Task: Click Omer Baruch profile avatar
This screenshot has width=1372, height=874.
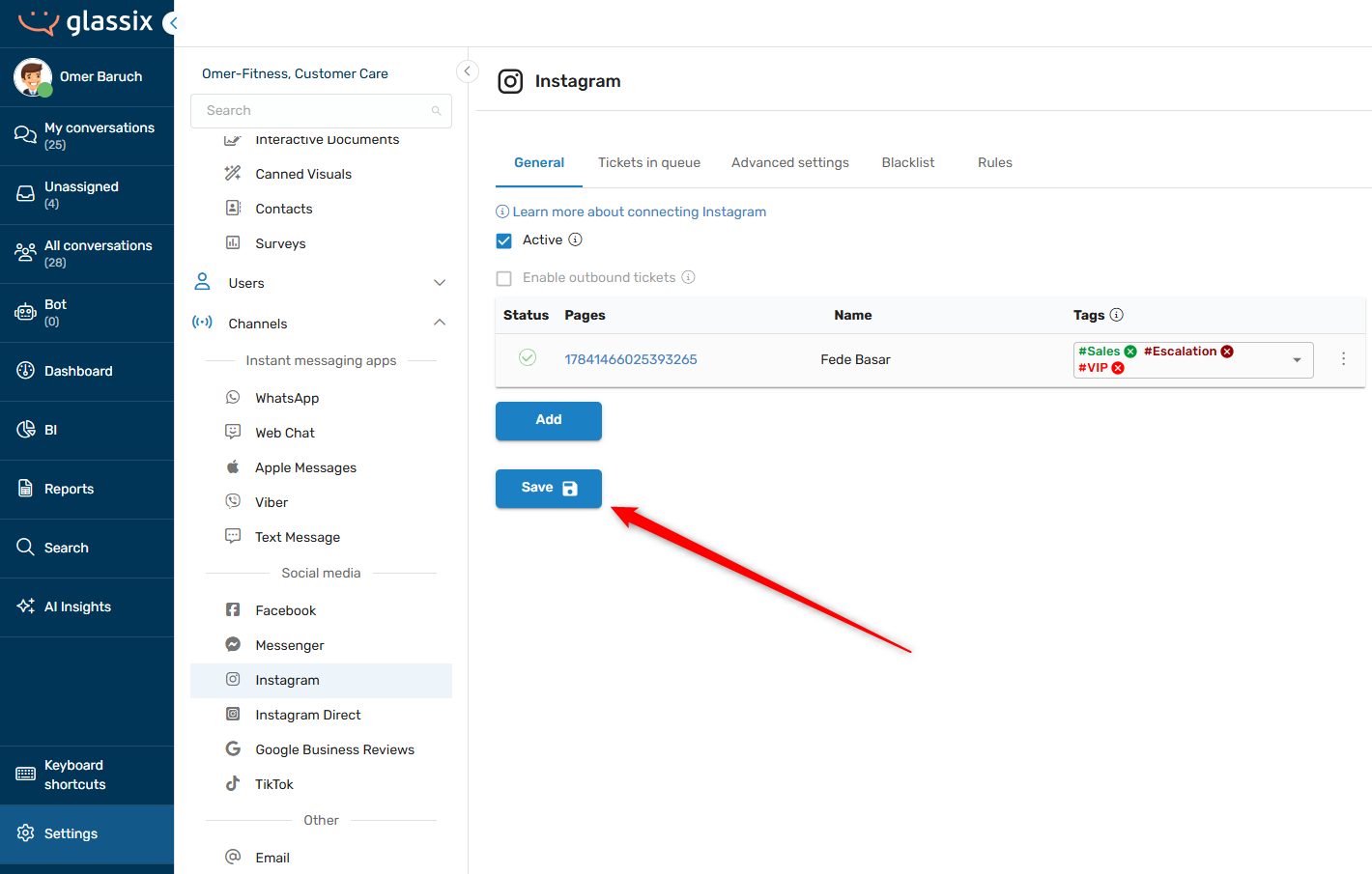Action: (33, 77)
